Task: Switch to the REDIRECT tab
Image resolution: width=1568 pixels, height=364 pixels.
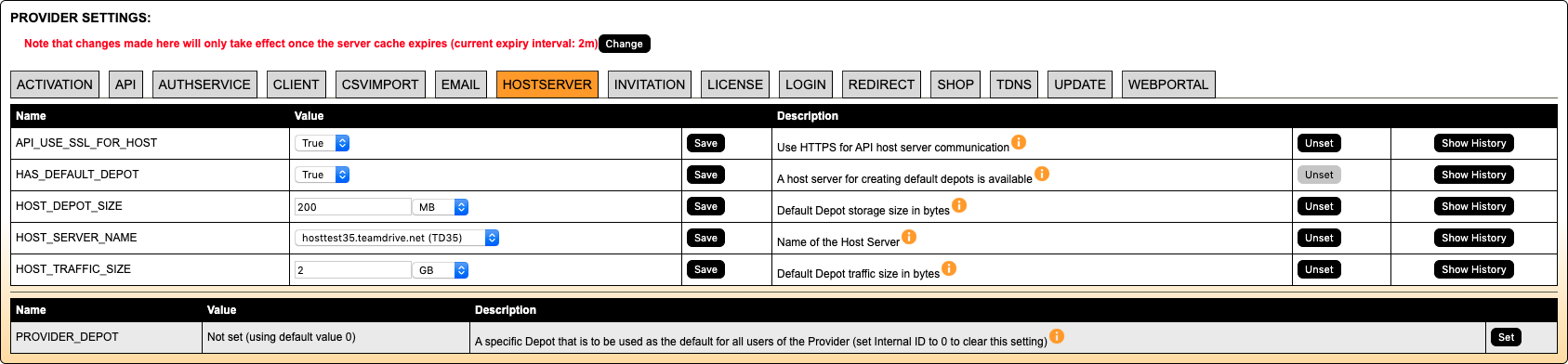Action: (882, 84)
